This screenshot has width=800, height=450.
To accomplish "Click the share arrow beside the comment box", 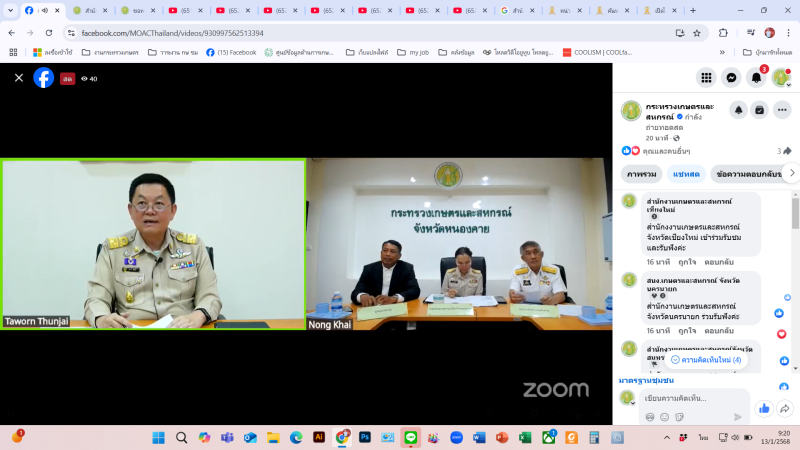I will [786, 408].
